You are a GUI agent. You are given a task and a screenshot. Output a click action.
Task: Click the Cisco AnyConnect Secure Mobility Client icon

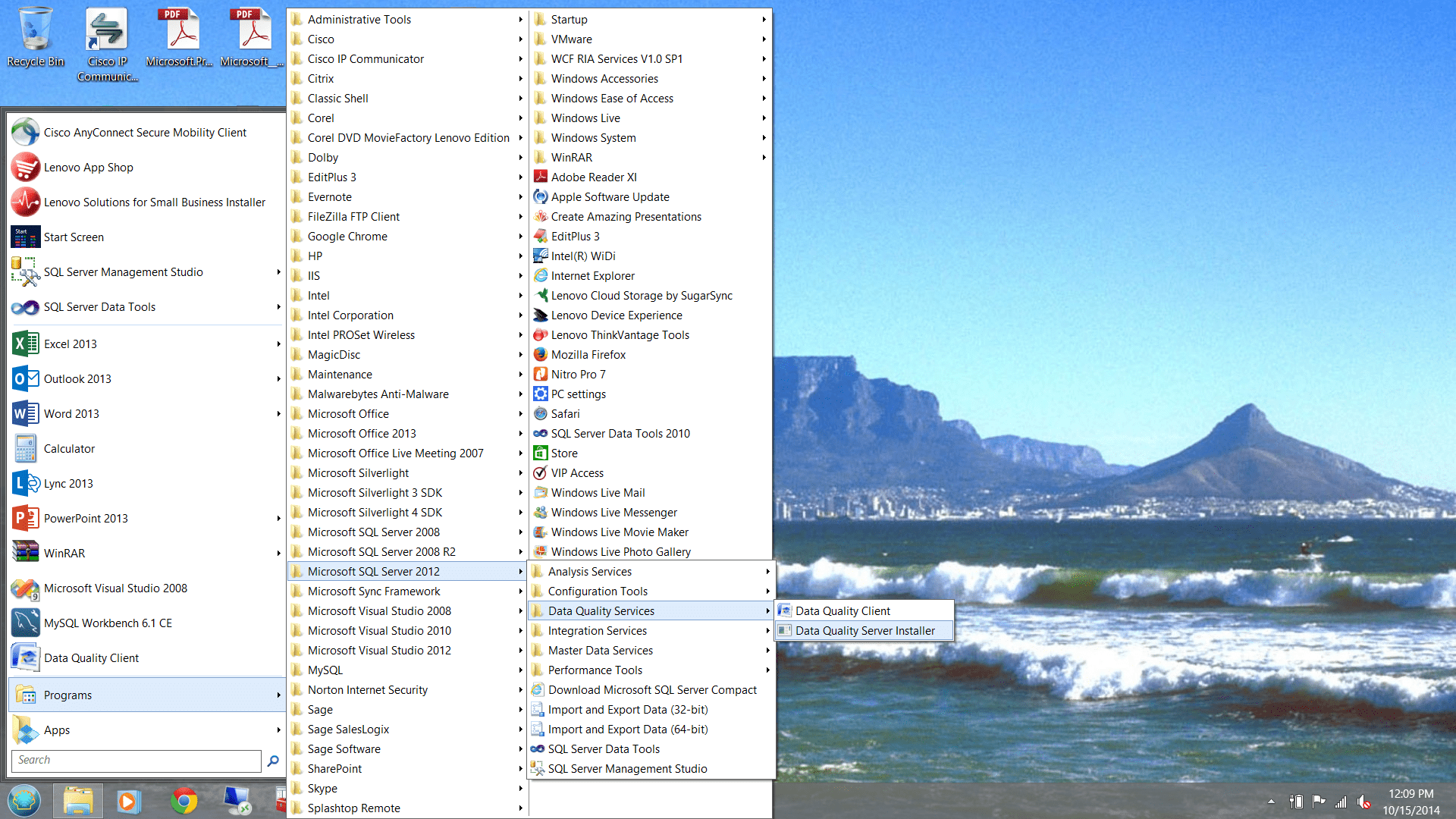[25, 132]
